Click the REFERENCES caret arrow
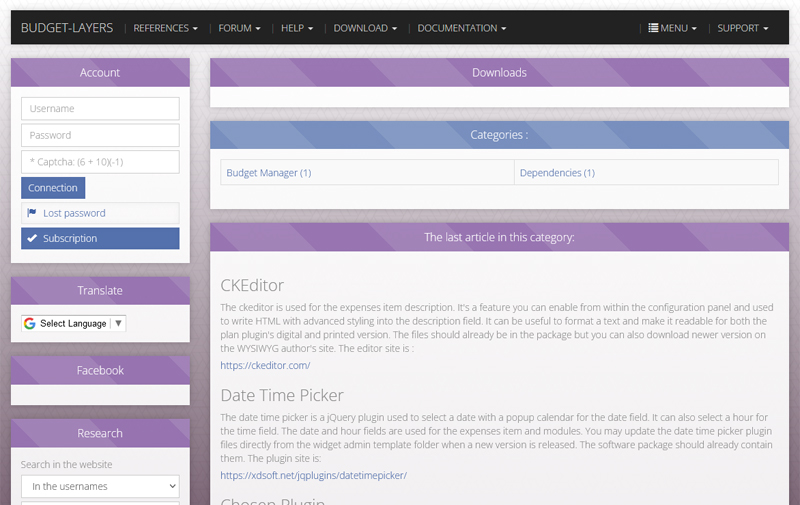Screen dimensions: 800x505 (x=195, y=29)
